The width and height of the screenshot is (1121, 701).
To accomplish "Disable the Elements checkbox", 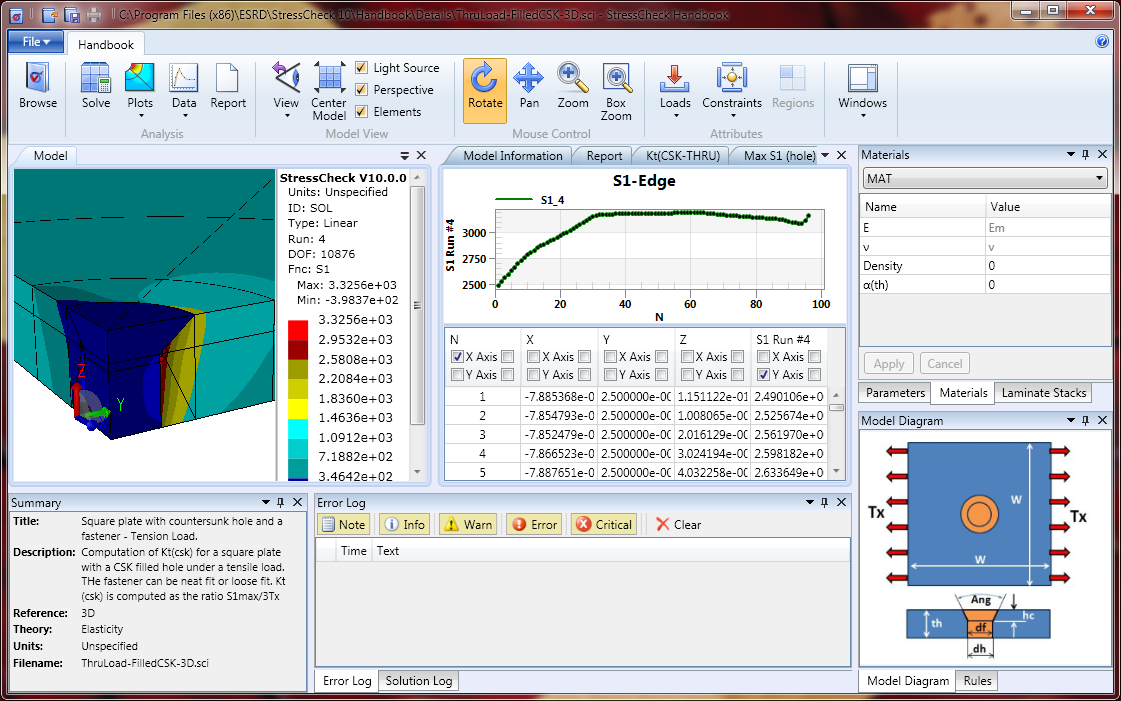I will tap(362, 112).
